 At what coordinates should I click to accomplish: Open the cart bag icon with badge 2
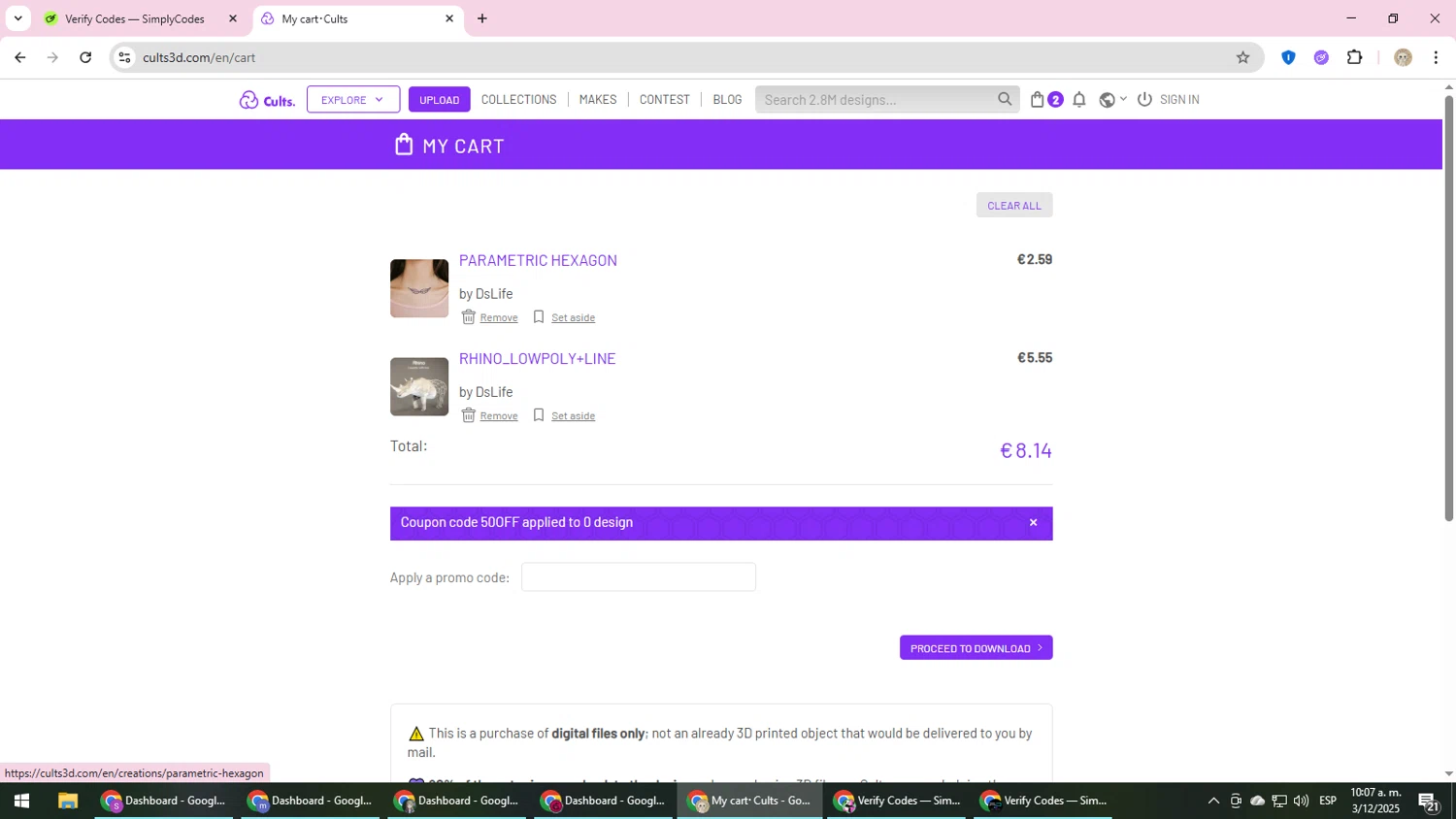(x=1038, y=99)
